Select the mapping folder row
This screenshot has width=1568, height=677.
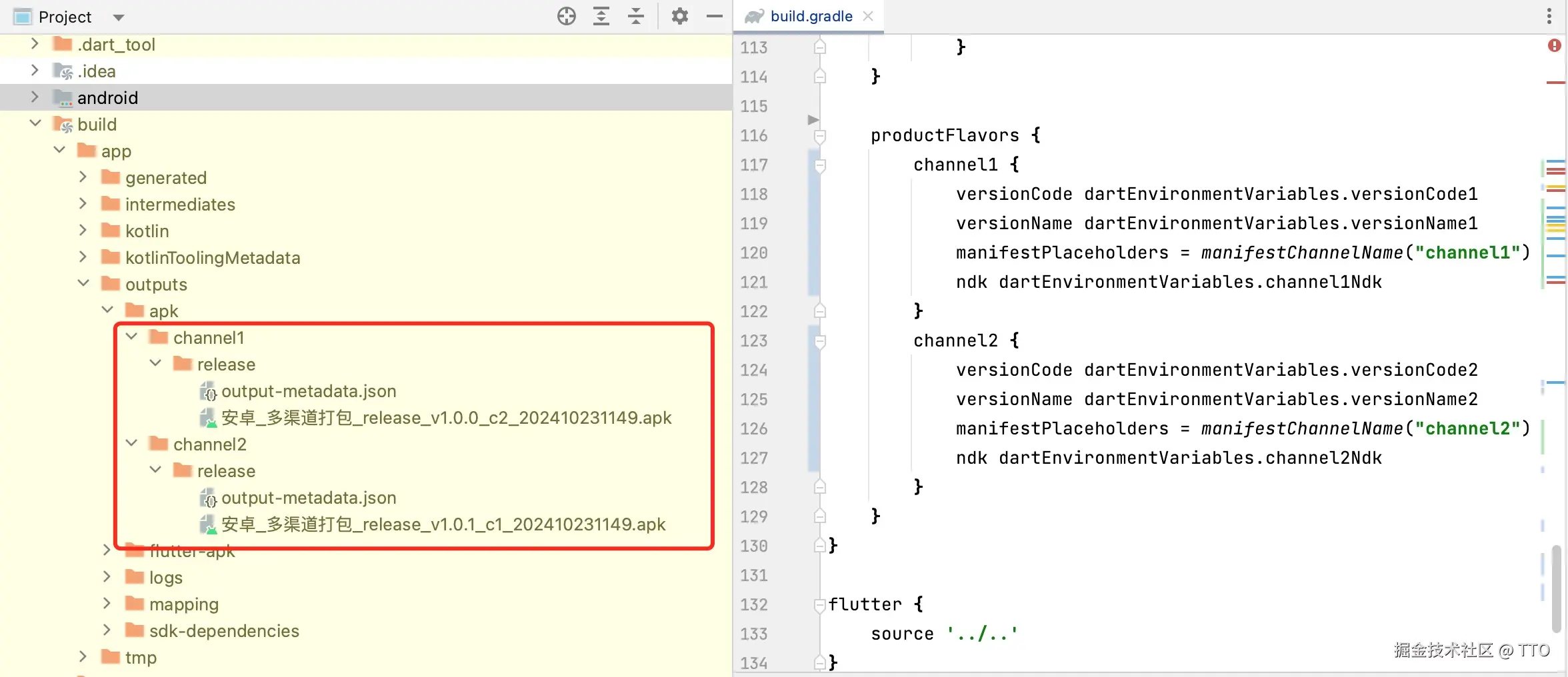click(366, 604)
